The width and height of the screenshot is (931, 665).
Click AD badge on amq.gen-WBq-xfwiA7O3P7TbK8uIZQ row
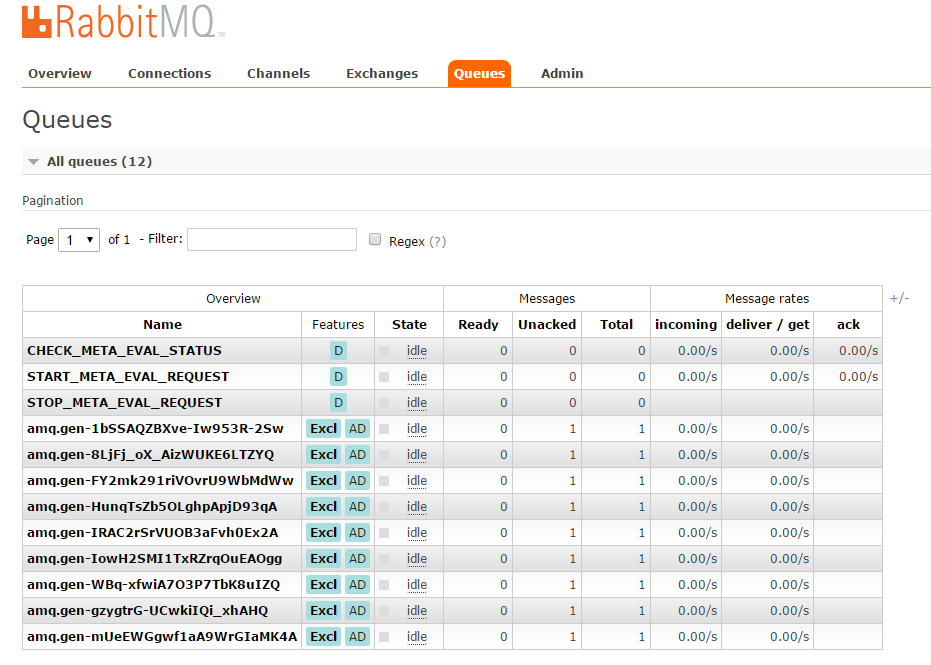(357, 585)
